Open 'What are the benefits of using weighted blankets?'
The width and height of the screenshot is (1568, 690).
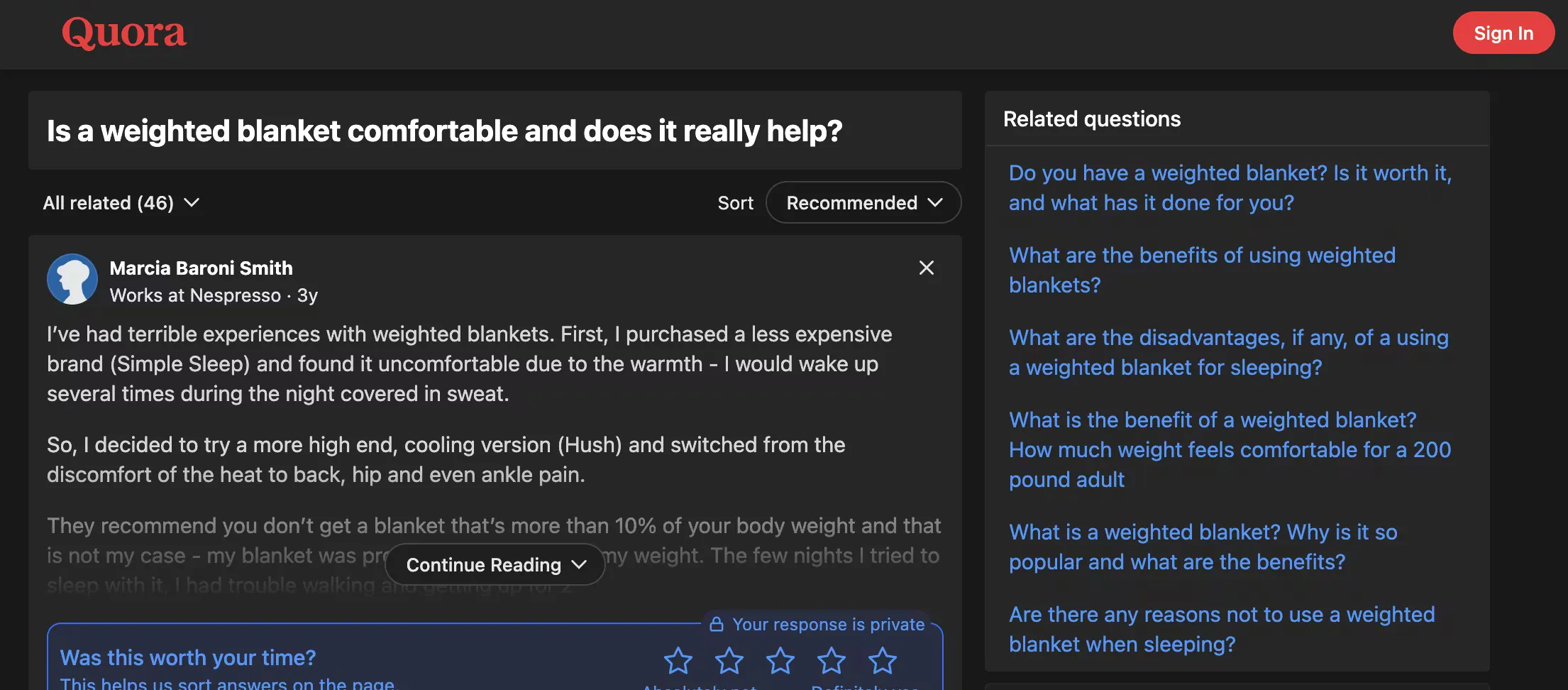tap(1202, 270)
